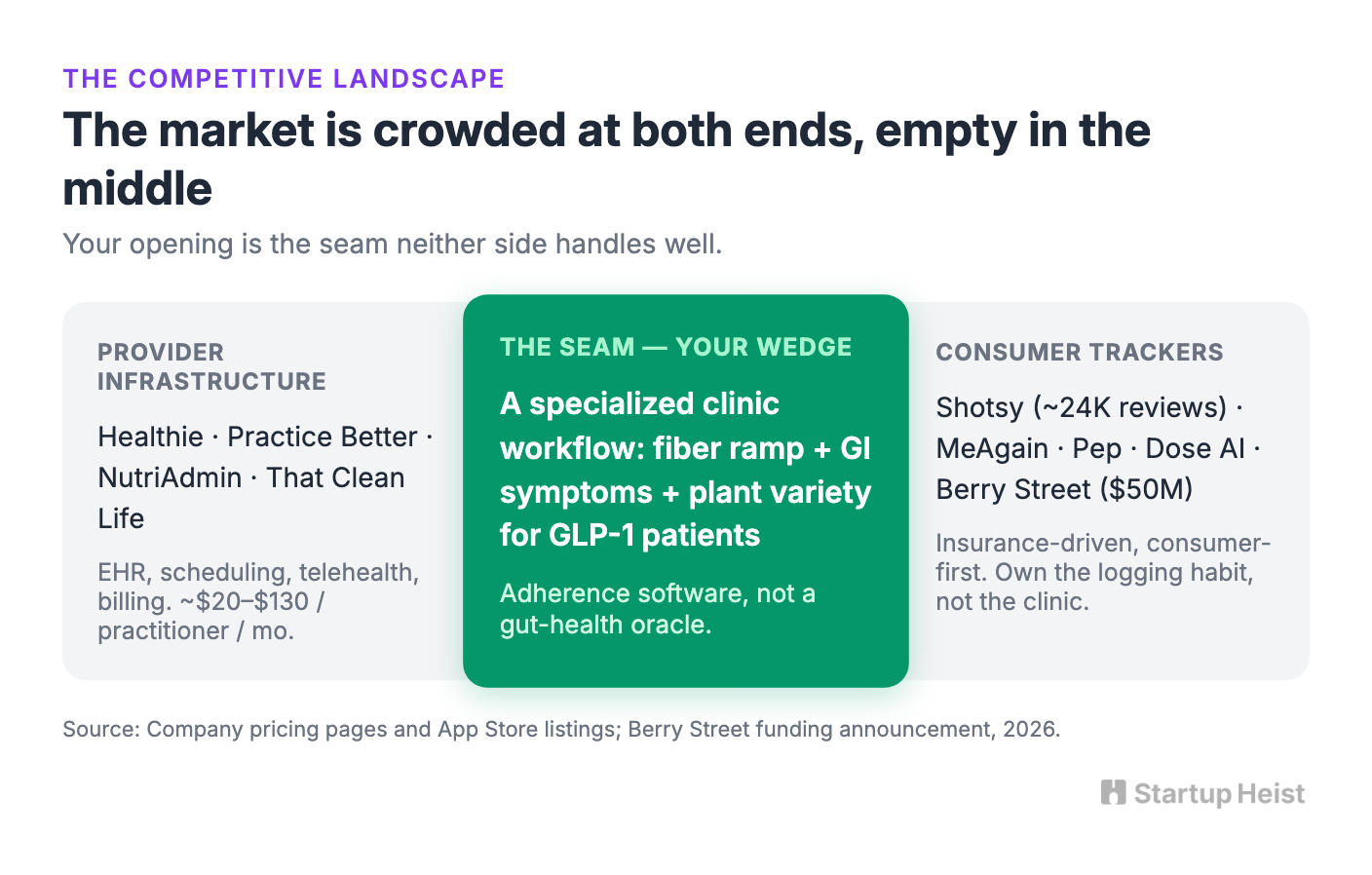Click the green specialized clinic workflow card text
Viewport: 1372px width, 875px height.
tap(685, 469)
